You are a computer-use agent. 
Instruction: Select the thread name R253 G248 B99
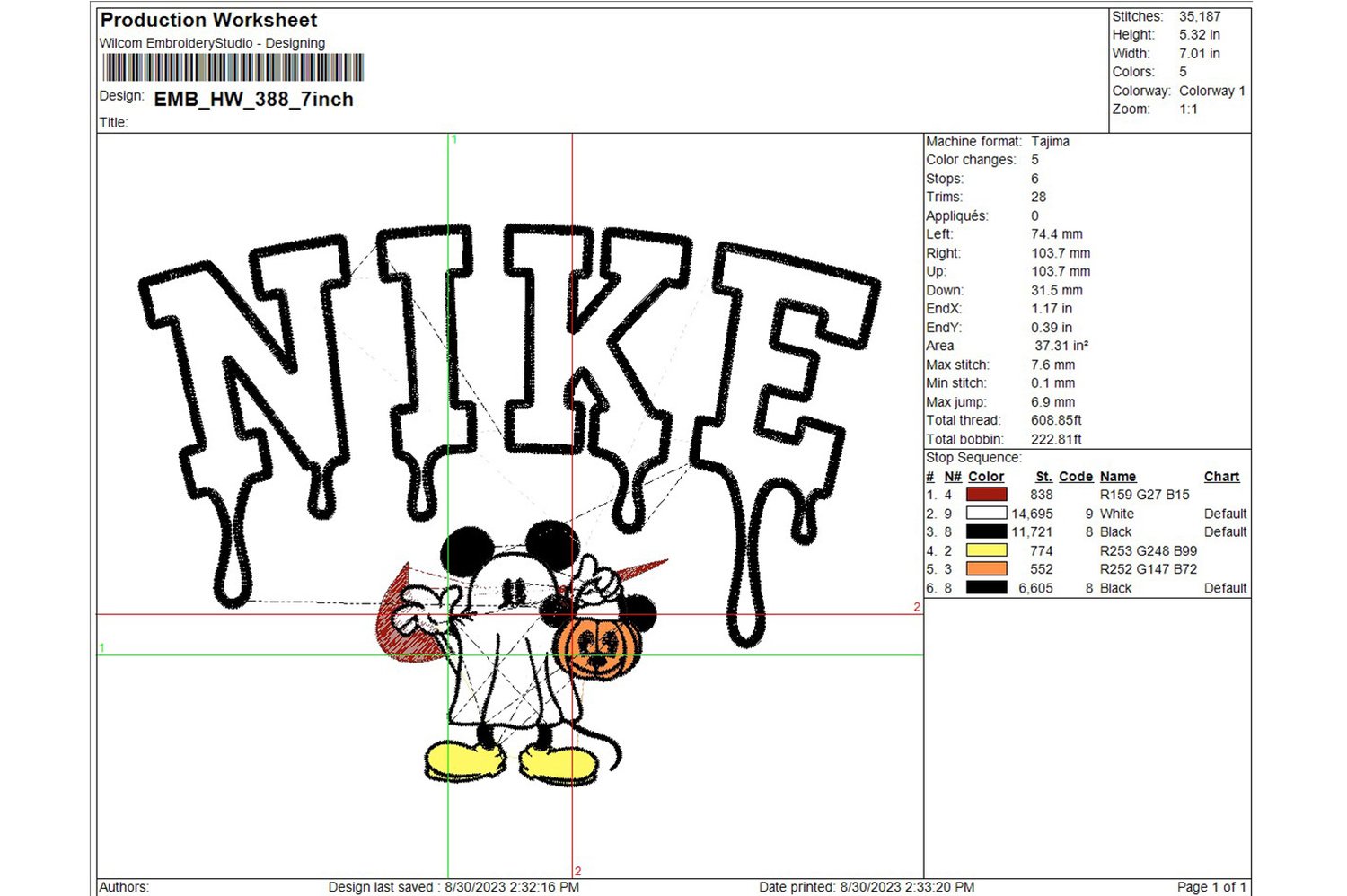click(1149, 551)
